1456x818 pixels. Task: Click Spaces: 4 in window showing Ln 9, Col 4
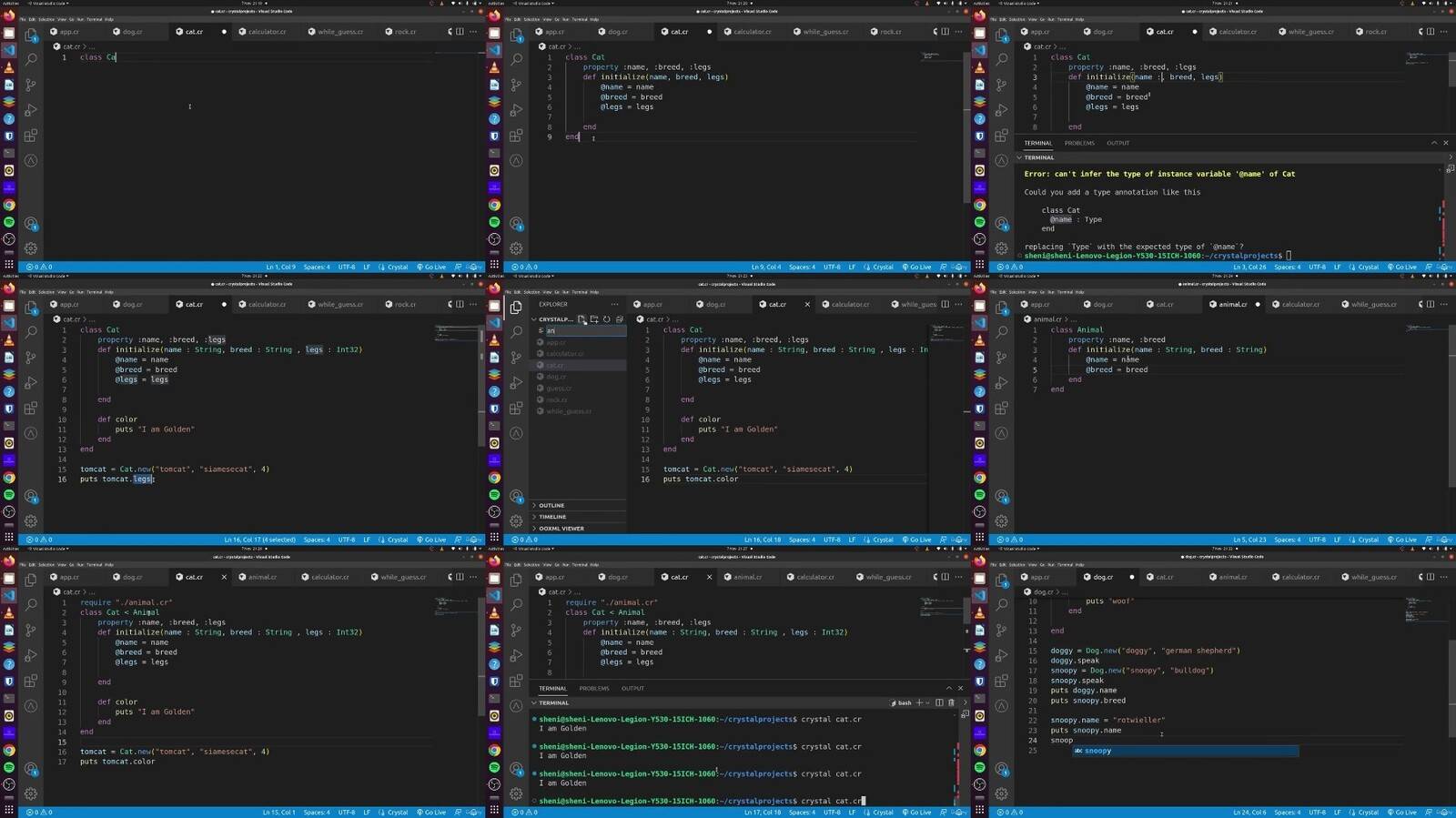(802, 268)
